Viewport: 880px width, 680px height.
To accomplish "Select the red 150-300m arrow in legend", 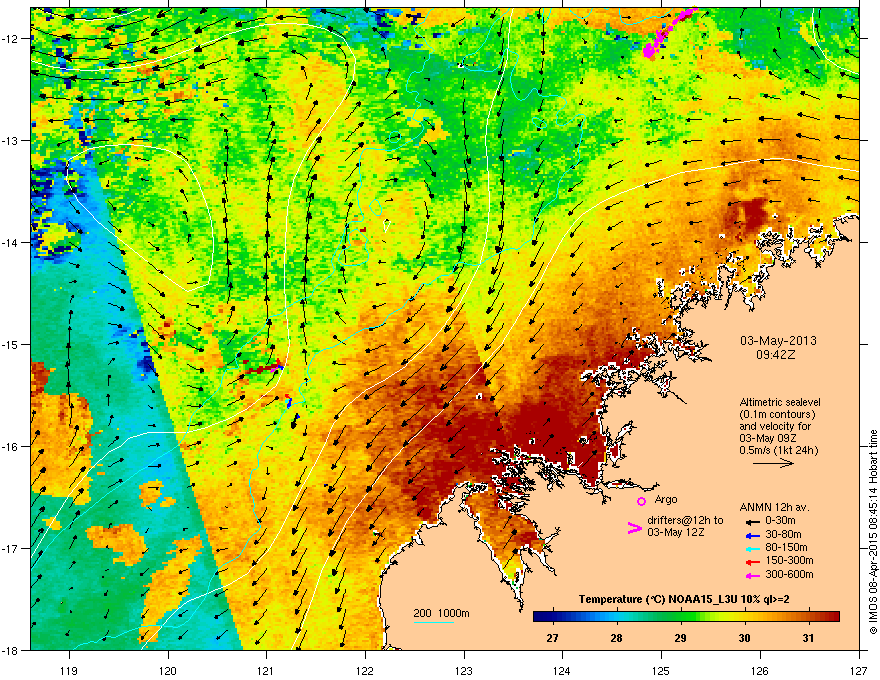I will (753, 562).
